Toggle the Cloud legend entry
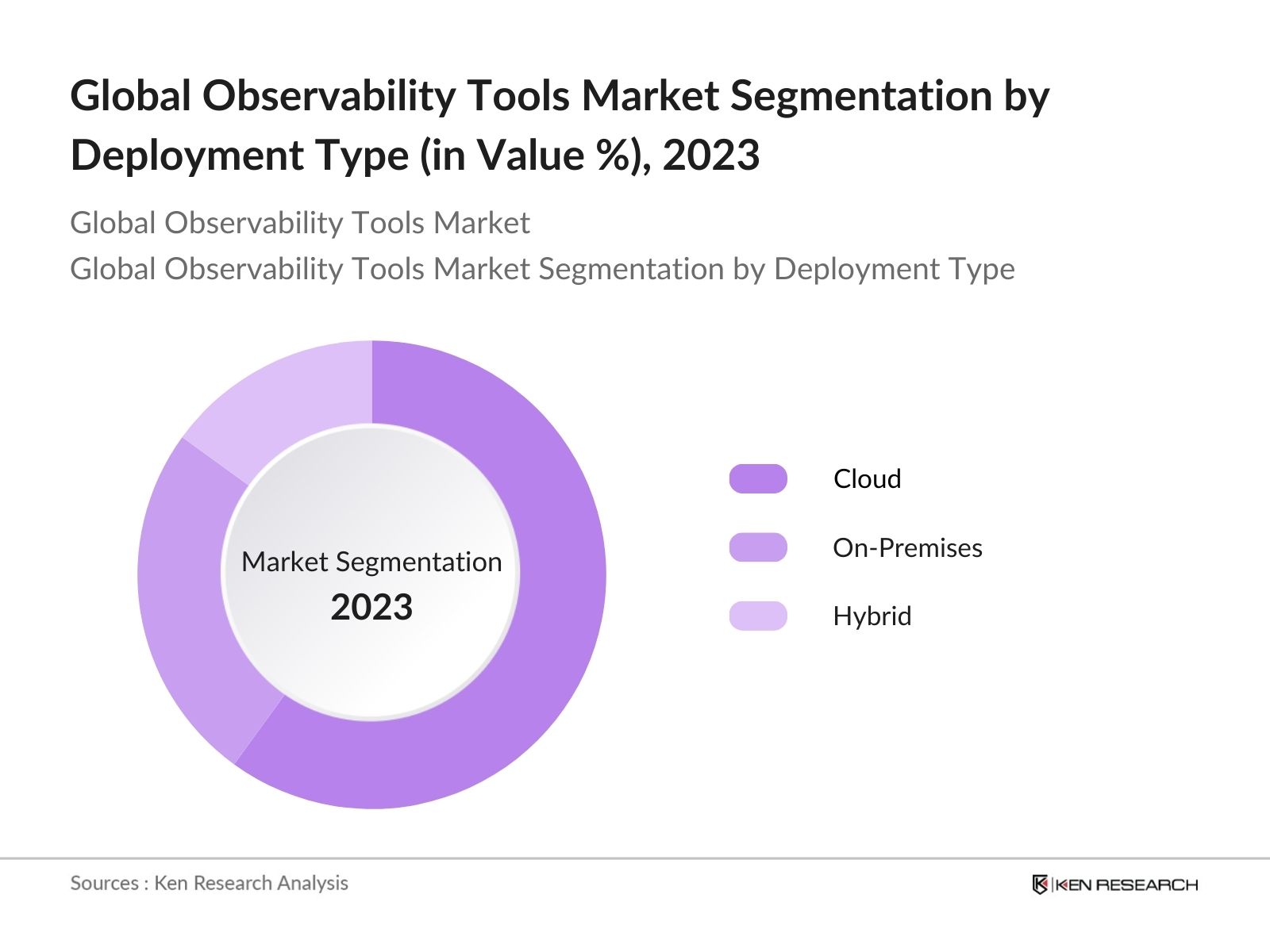 (866, 479)
